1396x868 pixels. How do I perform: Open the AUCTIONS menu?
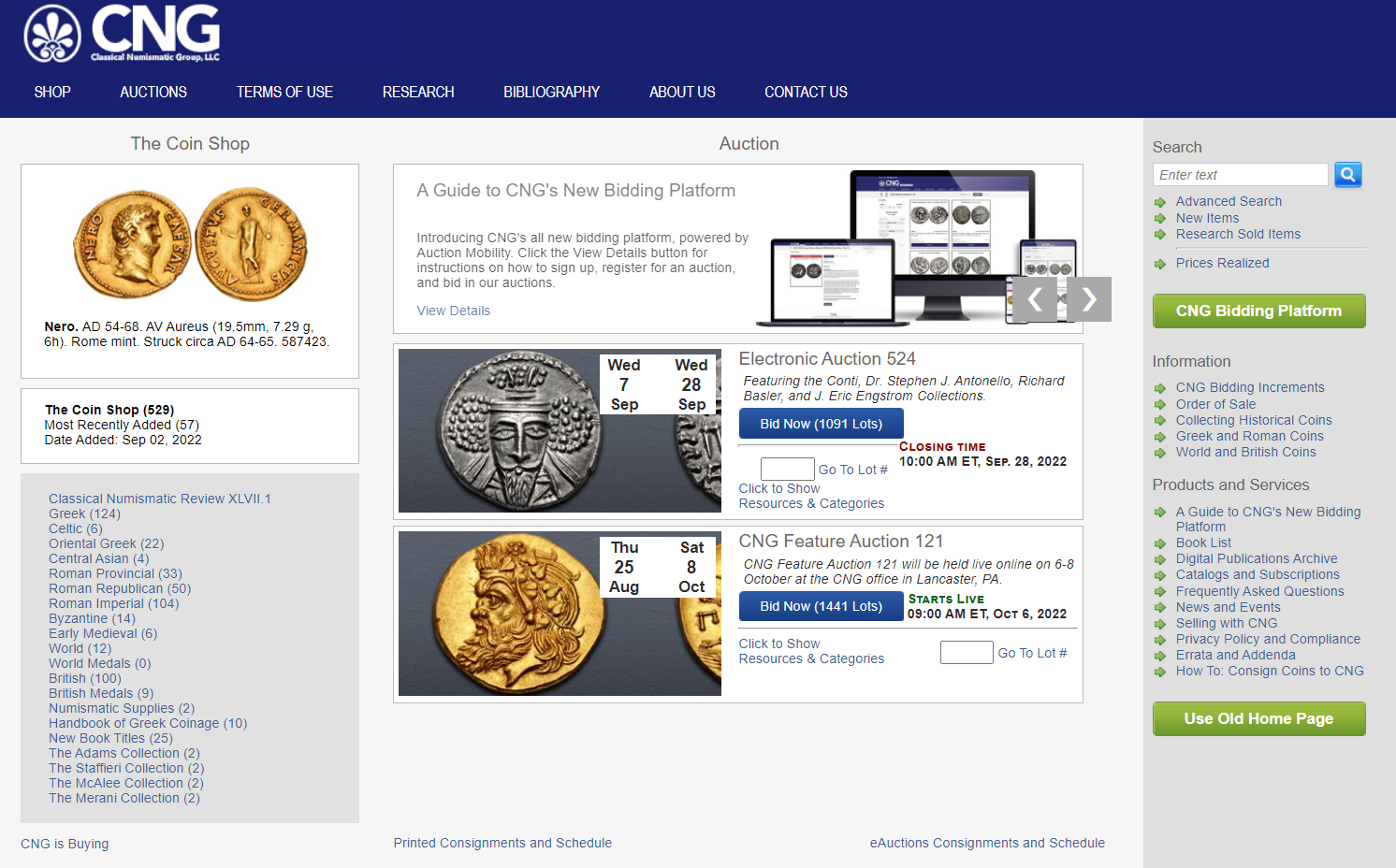pyautogui.click(x=153, y=92)
